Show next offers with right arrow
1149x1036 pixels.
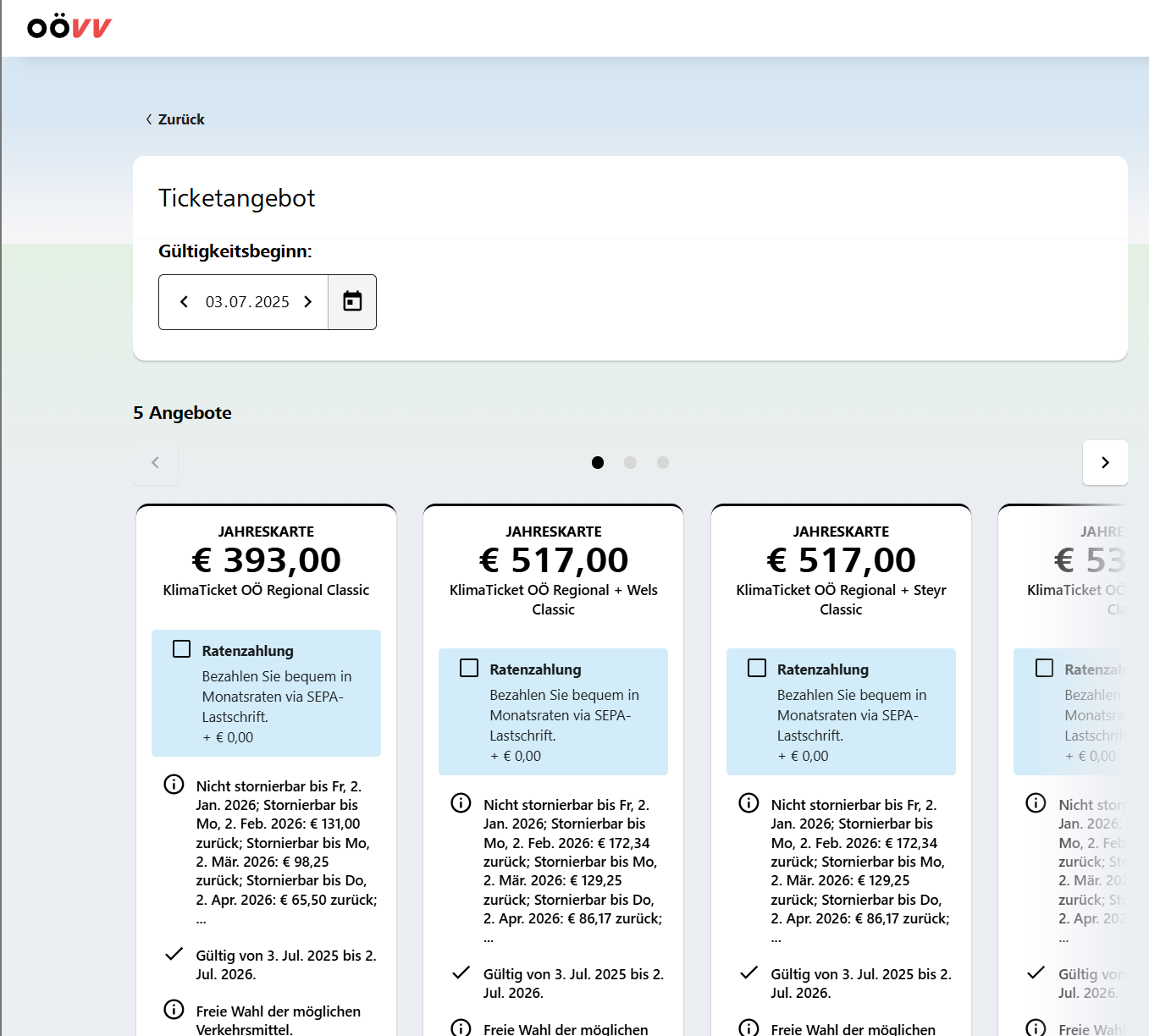point(1105,462)
